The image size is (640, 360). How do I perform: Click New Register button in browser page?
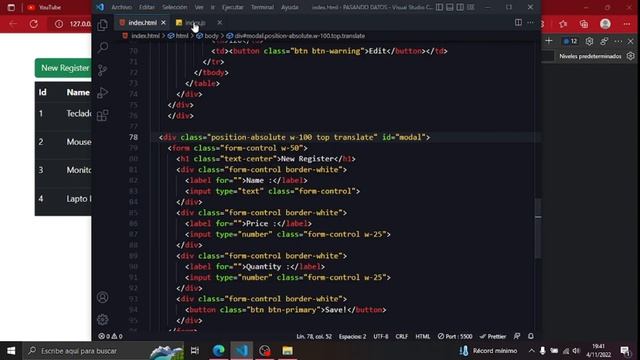coord(63,68)
